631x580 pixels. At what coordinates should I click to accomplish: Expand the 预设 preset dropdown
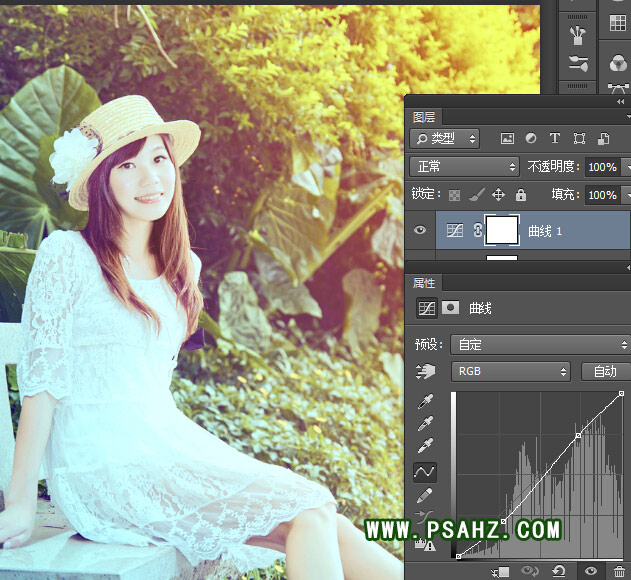tap(540, 344)
